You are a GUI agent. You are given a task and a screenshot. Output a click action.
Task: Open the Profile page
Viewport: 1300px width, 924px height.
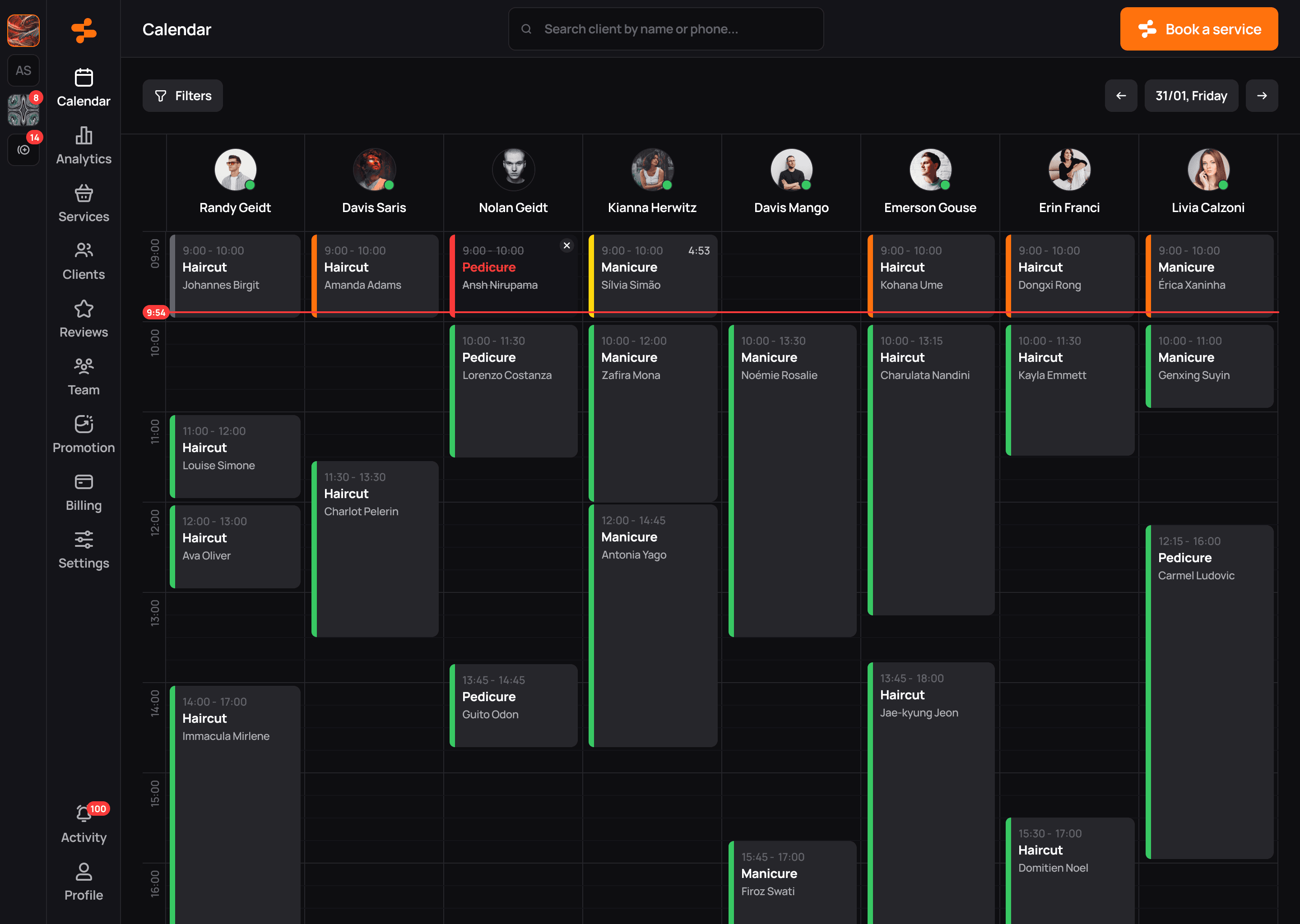(x=84, y=882)
